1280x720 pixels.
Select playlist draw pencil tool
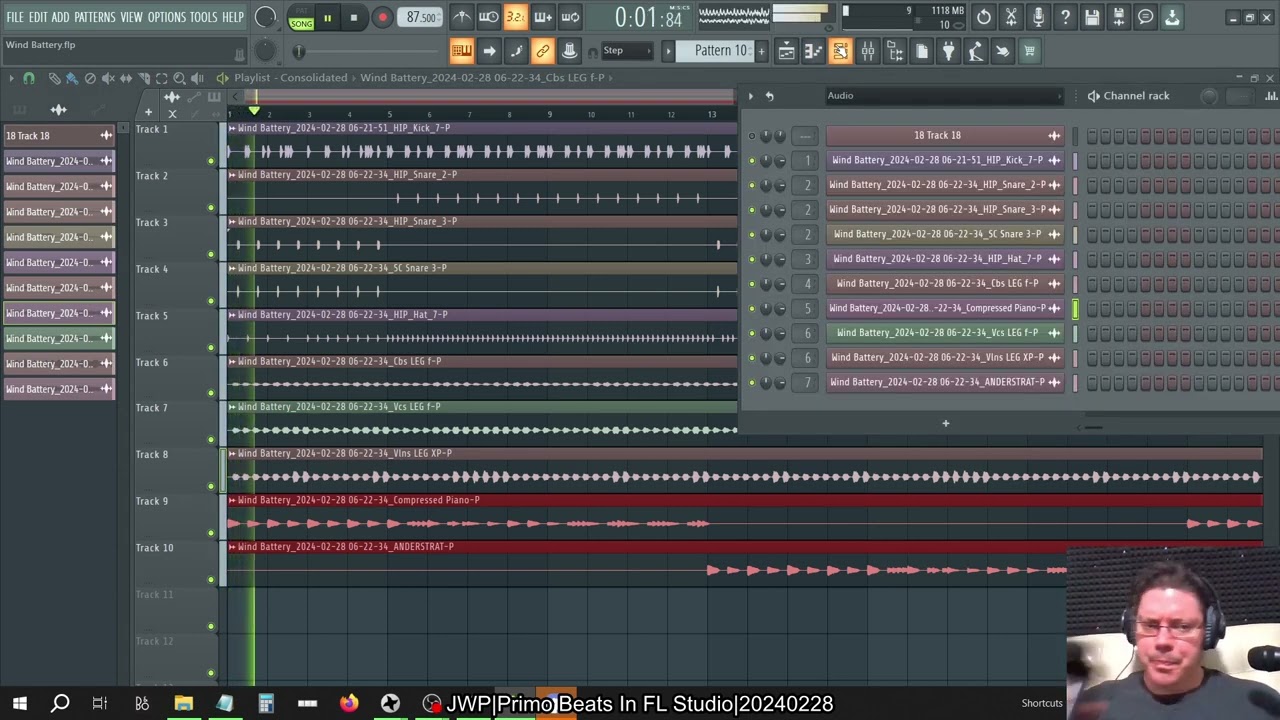click(54, 77)
